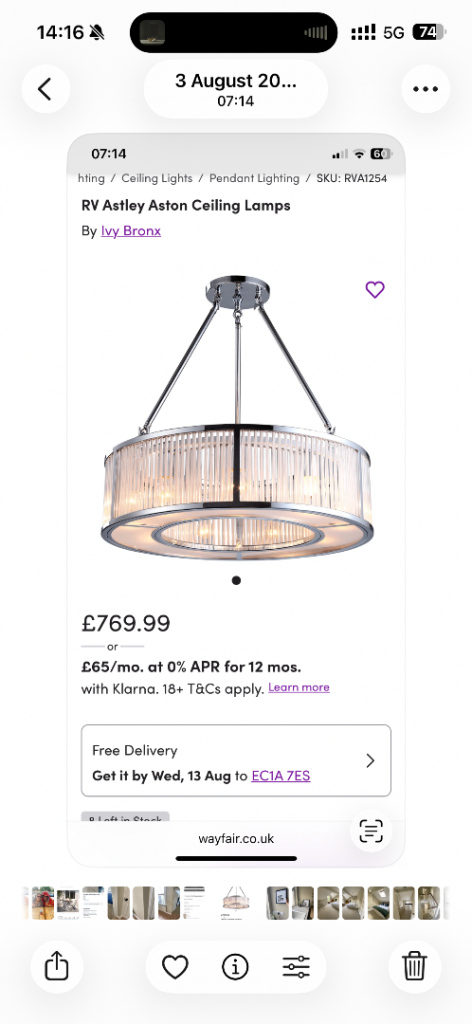472x1024 pixels.
Task: Select the Pendant Lighting breadcrumb
Action: tap(254, 178)
